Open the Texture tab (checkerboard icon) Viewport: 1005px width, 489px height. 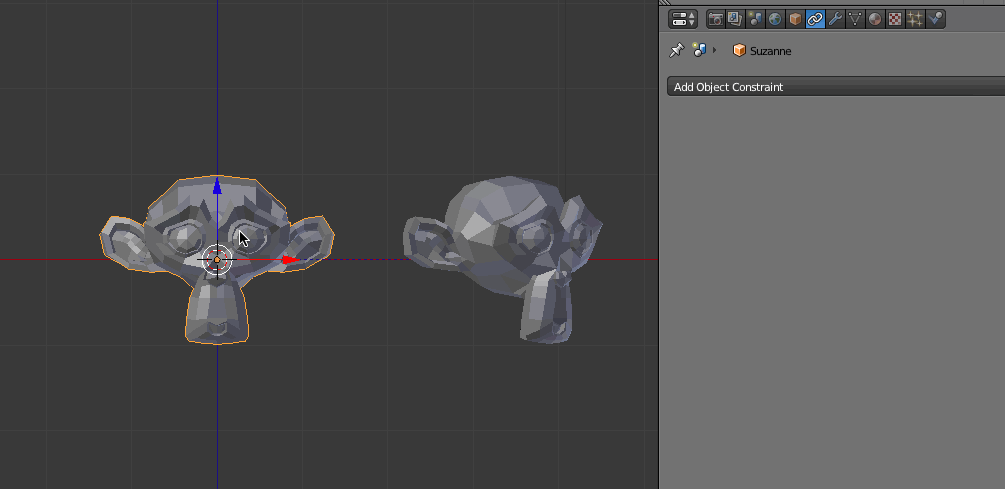coord(894,19)
